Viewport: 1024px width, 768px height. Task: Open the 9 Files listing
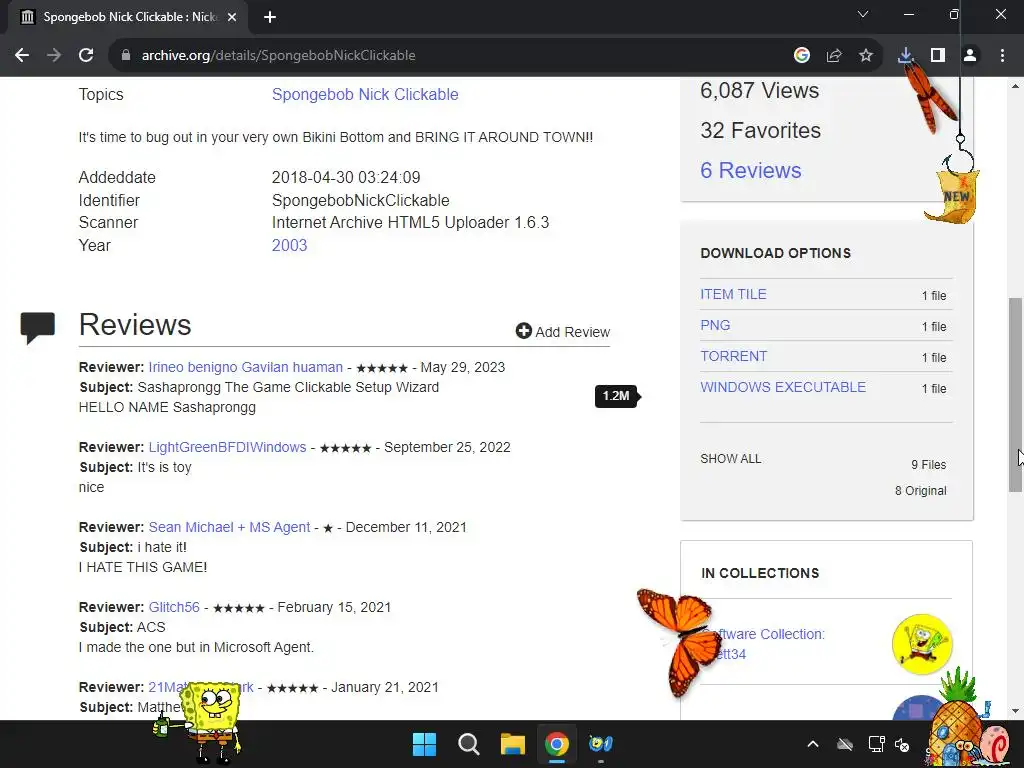(928, 465)
